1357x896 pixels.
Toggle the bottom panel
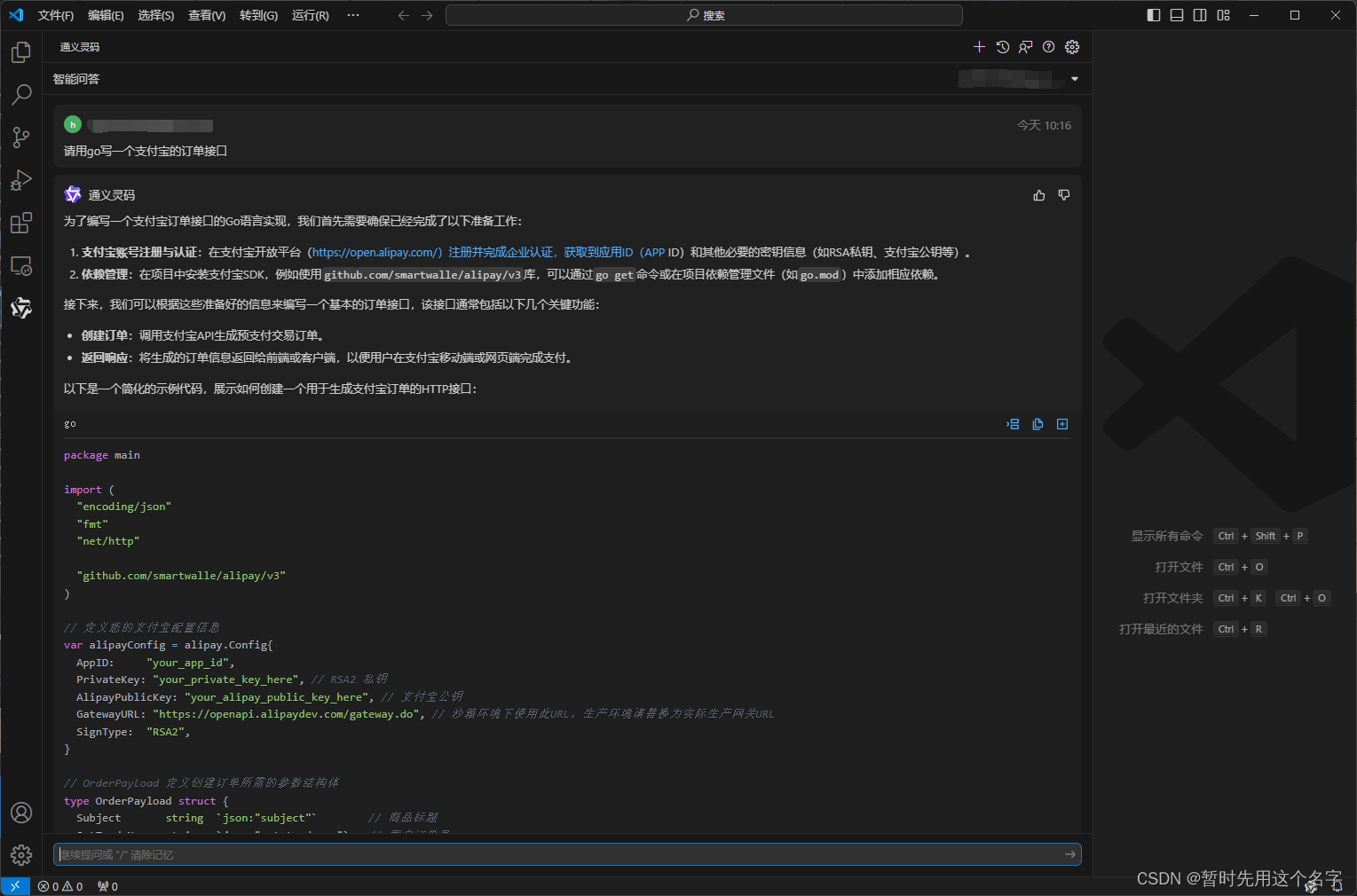1177,15
